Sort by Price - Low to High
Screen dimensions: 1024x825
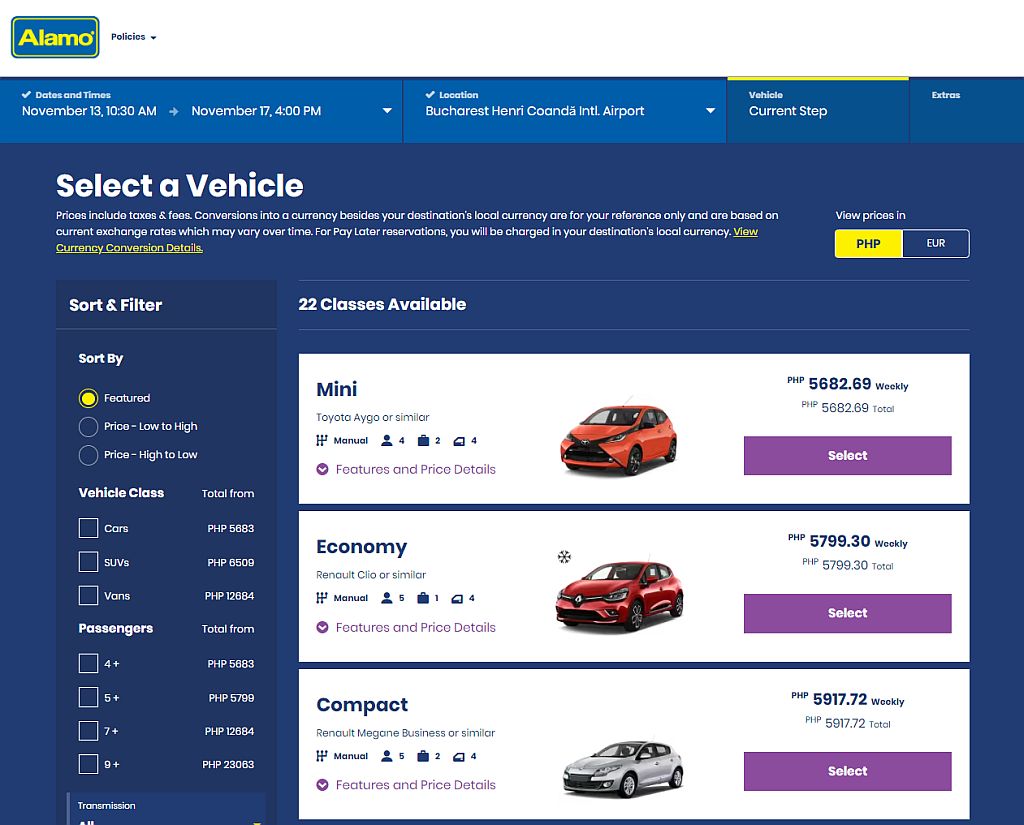88,427
